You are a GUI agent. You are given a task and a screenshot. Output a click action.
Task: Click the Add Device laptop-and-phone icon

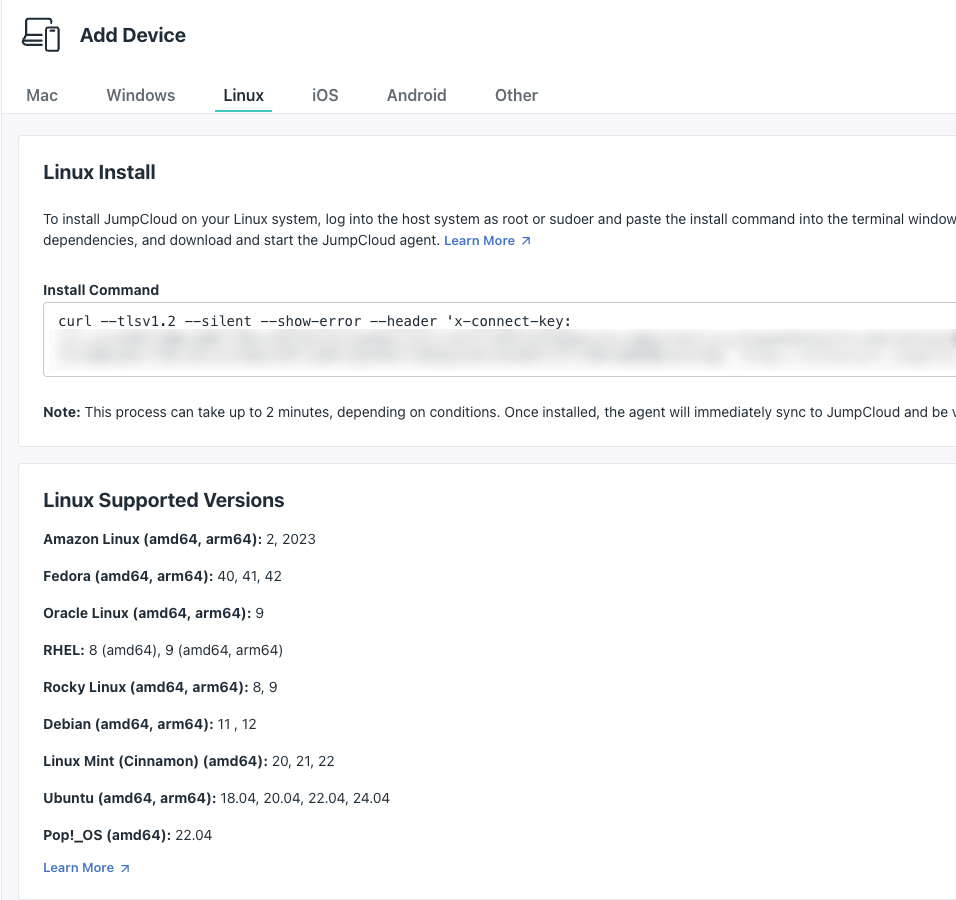(41, 35)
